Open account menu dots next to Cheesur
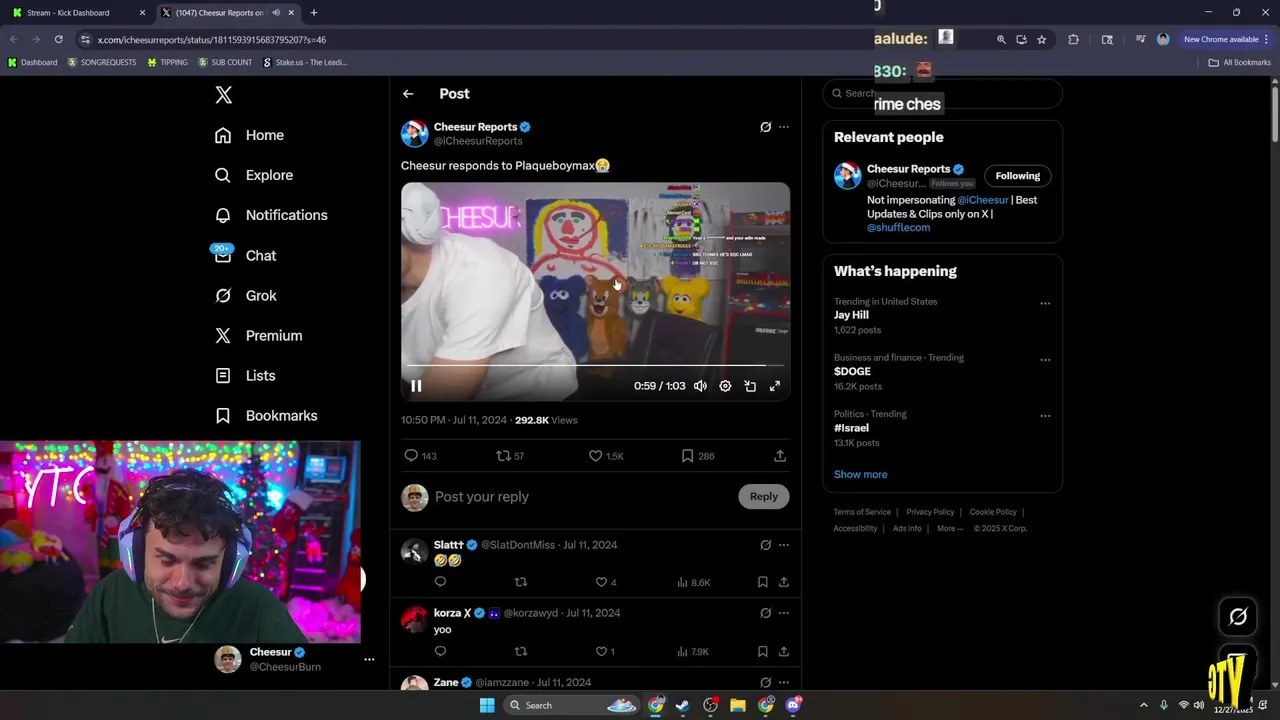This screenshot has height=720, width=1280. tap(369, 660)
